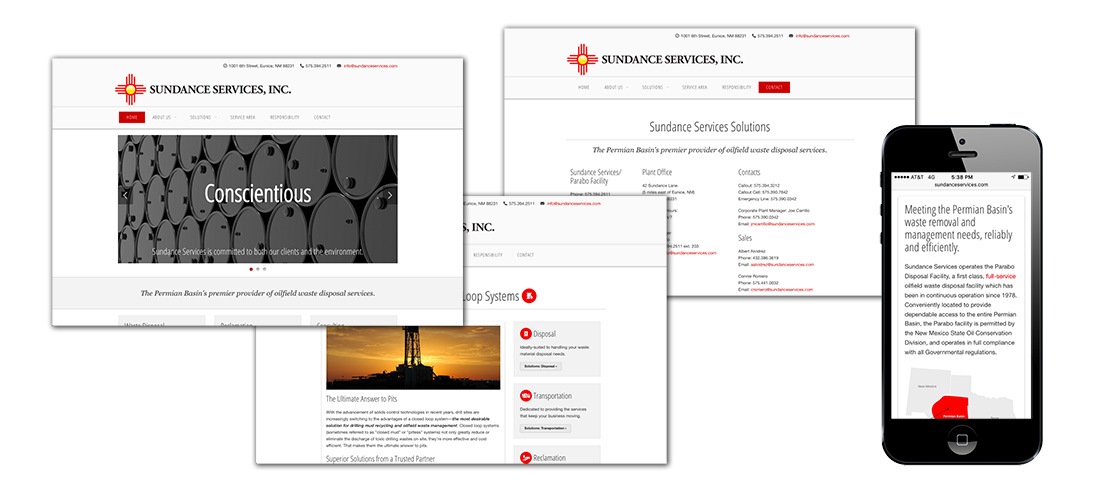Click the Solutions: Transportation button
1100x500 pixels.
[545, 428]
